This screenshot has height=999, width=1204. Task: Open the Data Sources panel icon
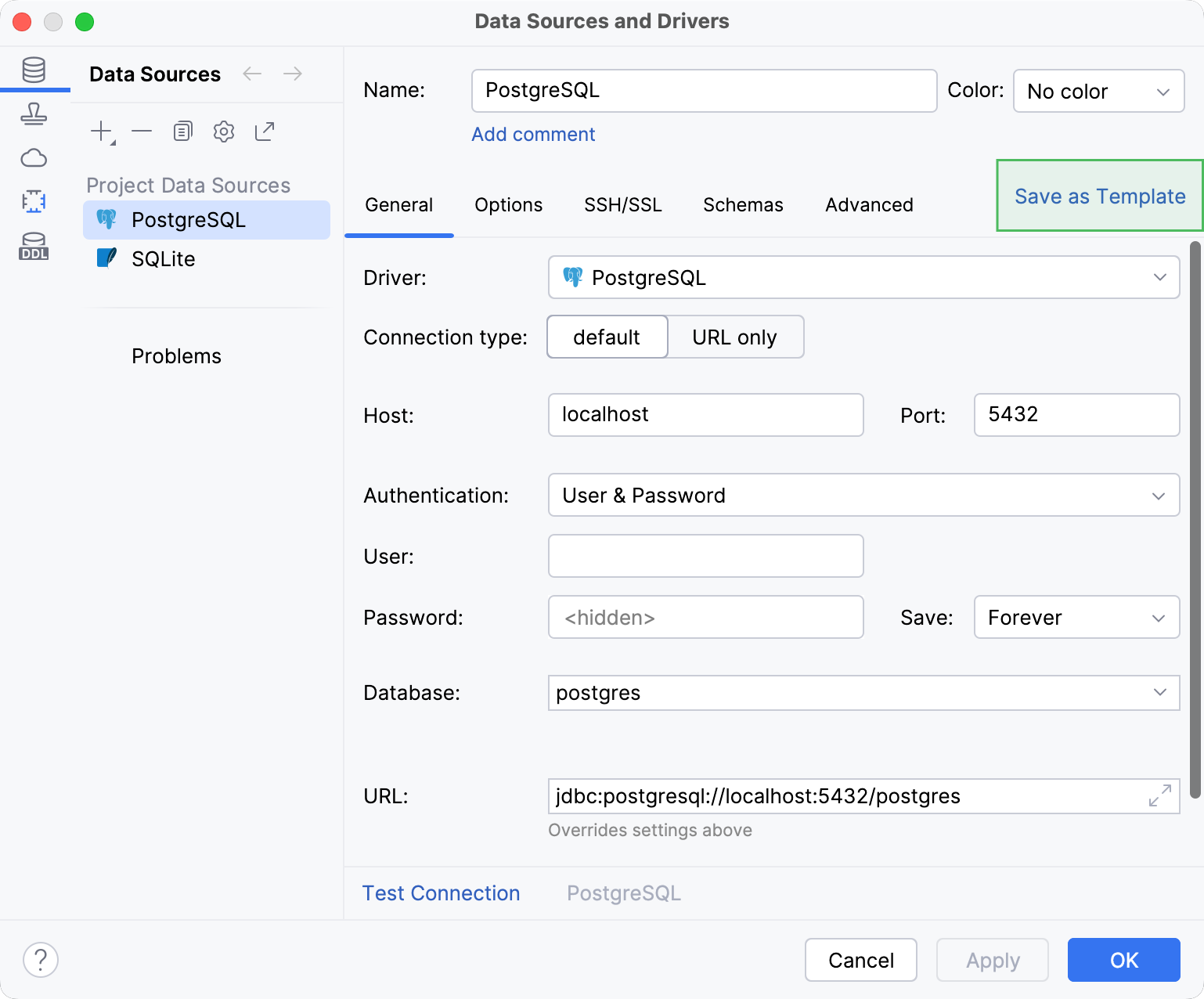34,70
